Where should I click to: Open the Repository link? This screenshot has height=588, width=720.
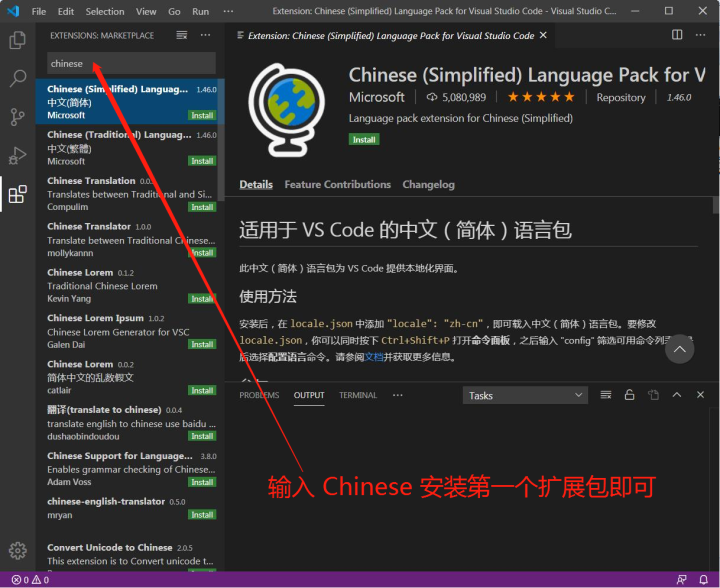point(620,97)
